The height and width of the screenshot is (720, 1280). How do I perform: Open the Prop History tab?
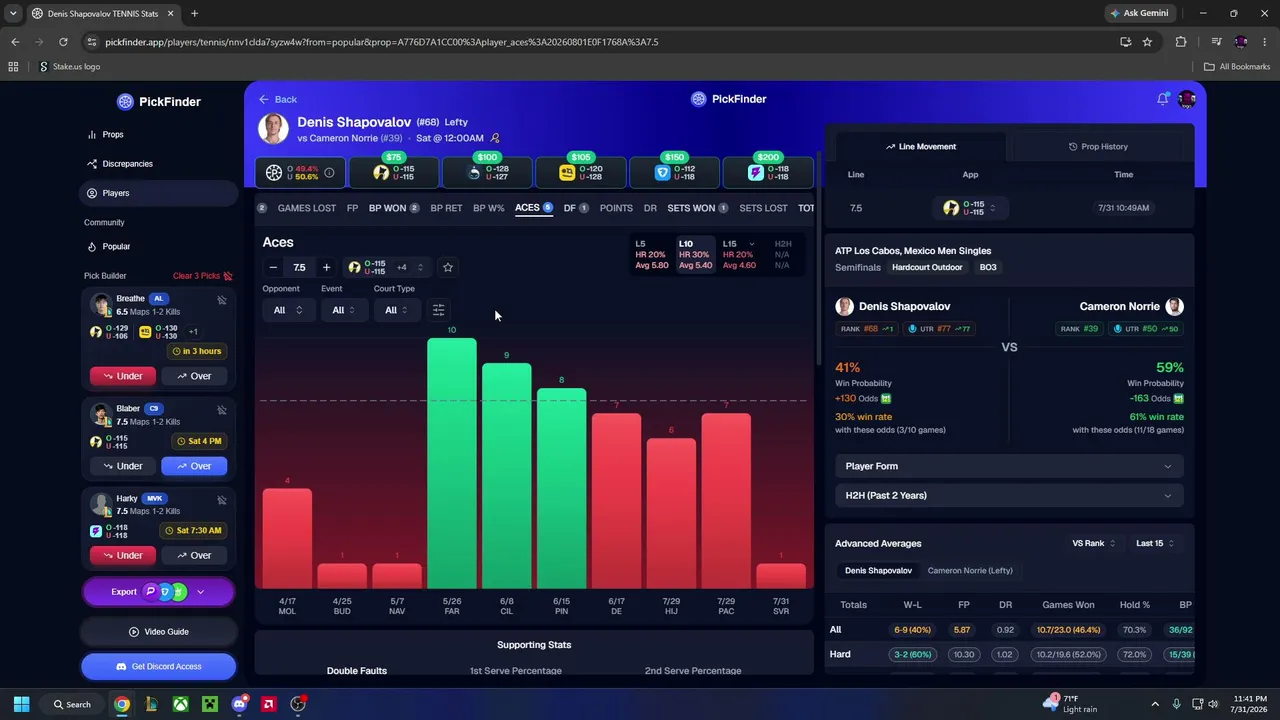tap(1098, 146)
